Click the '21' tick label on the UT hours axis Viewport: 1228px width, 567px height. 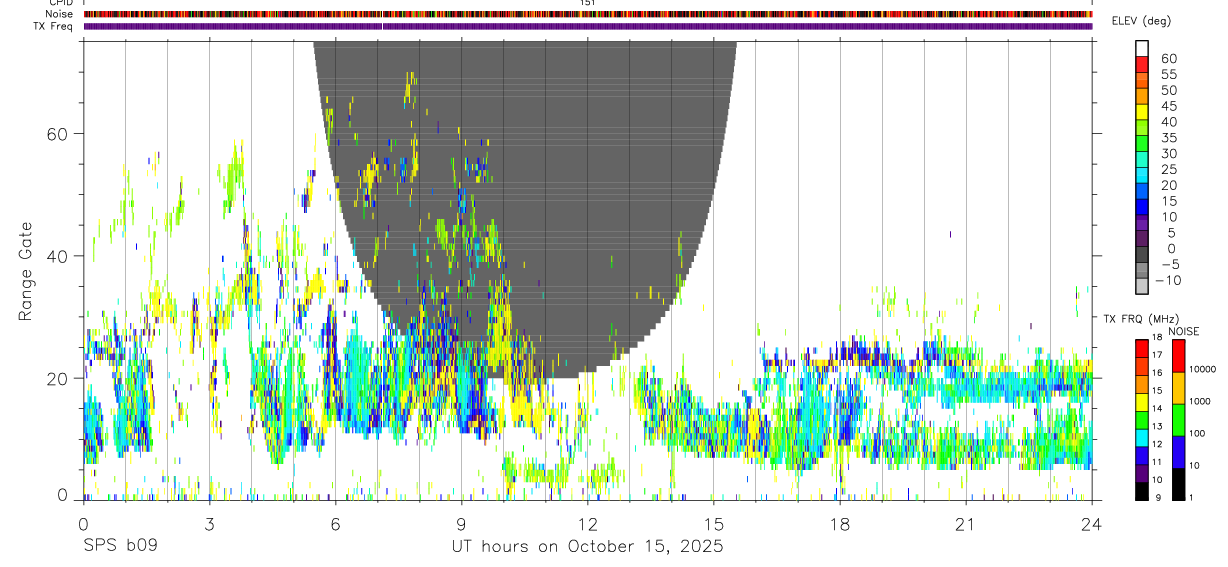pyautogui.click(x=966, y=524)
